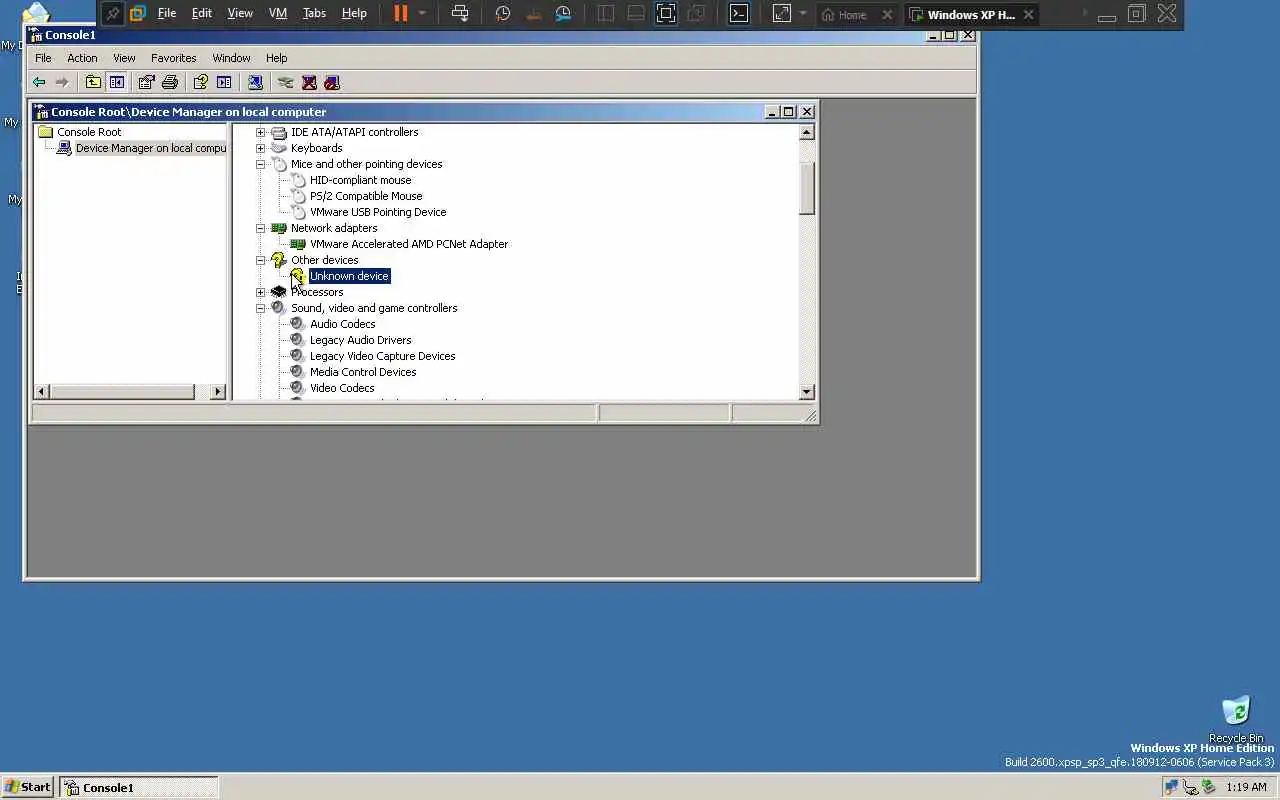This screenshot has width=1280, height=800.
Task: Click the green Back arrow in MMC toolbar
Action: tap(39, 82)
